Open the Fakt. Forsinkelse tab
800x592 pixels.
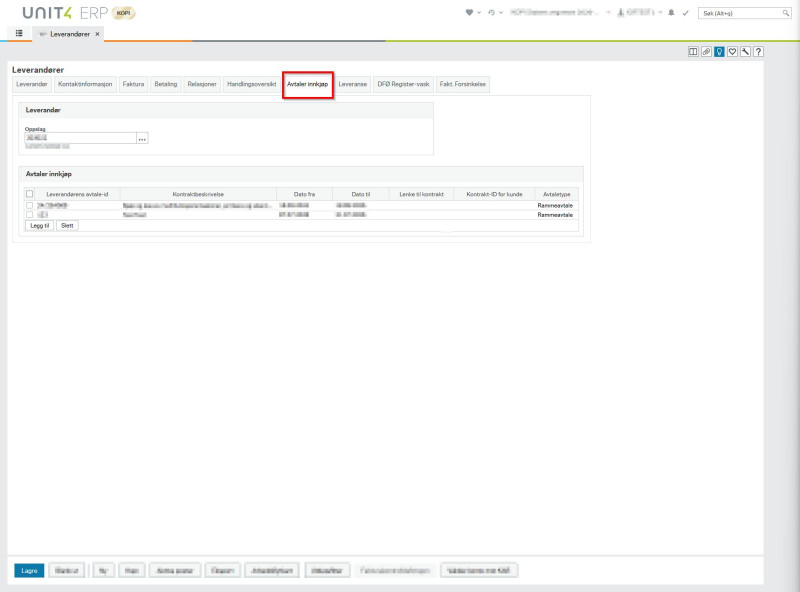click(463, 84)
